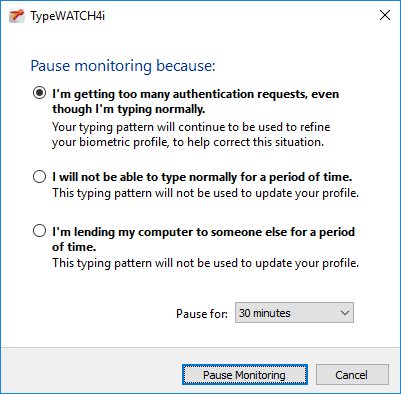Select 'will not be able to type normally' option

[39, 176]
